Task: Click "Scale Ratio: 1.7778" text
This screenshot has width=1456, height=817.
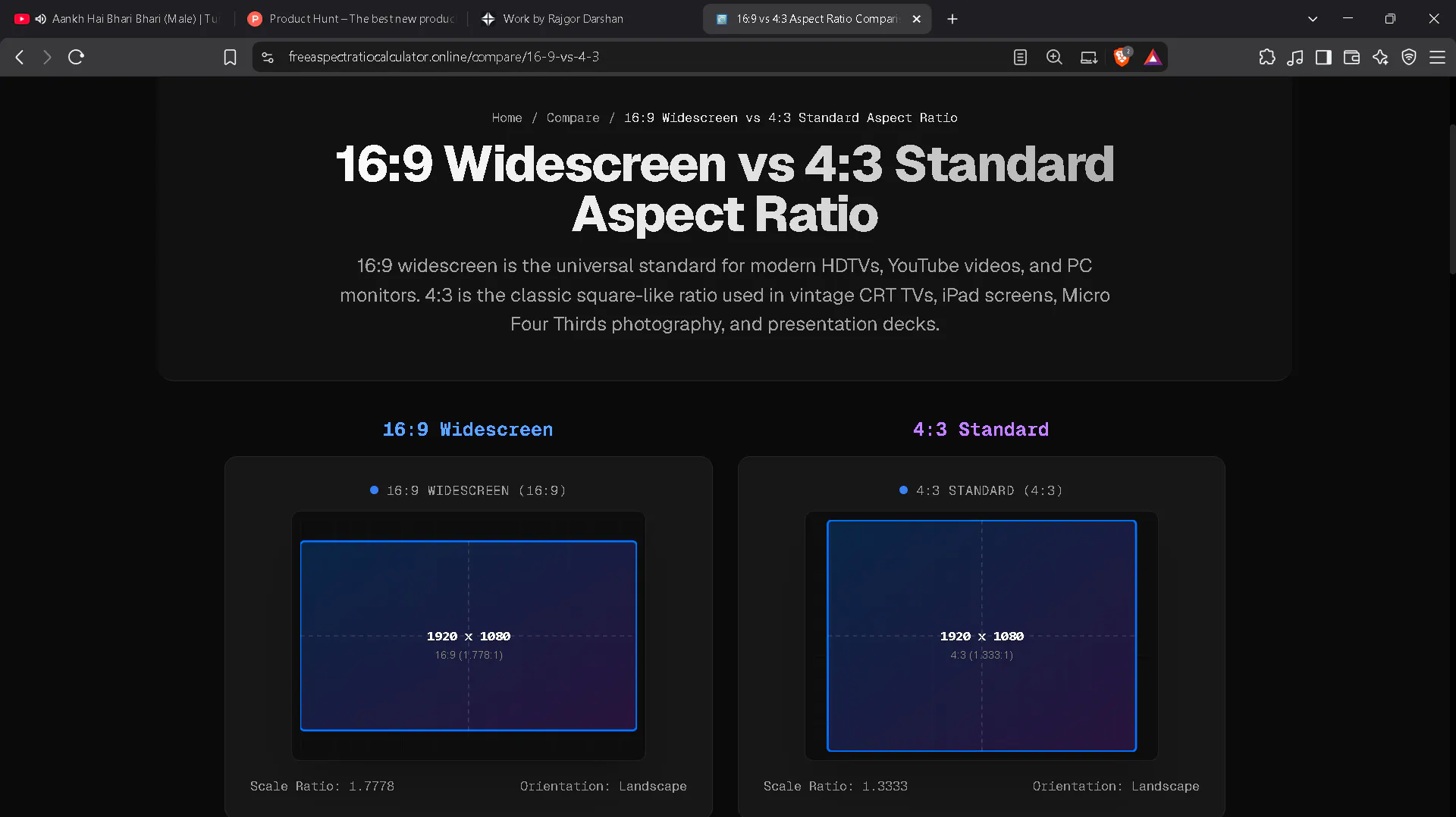Action: [322, 787]
